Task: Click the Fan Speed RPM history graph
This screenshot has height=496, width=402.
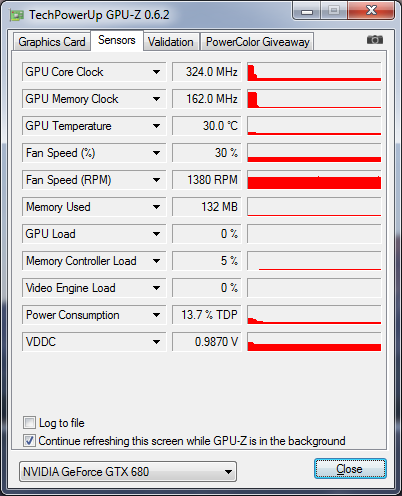Action: tap(314, 180)
